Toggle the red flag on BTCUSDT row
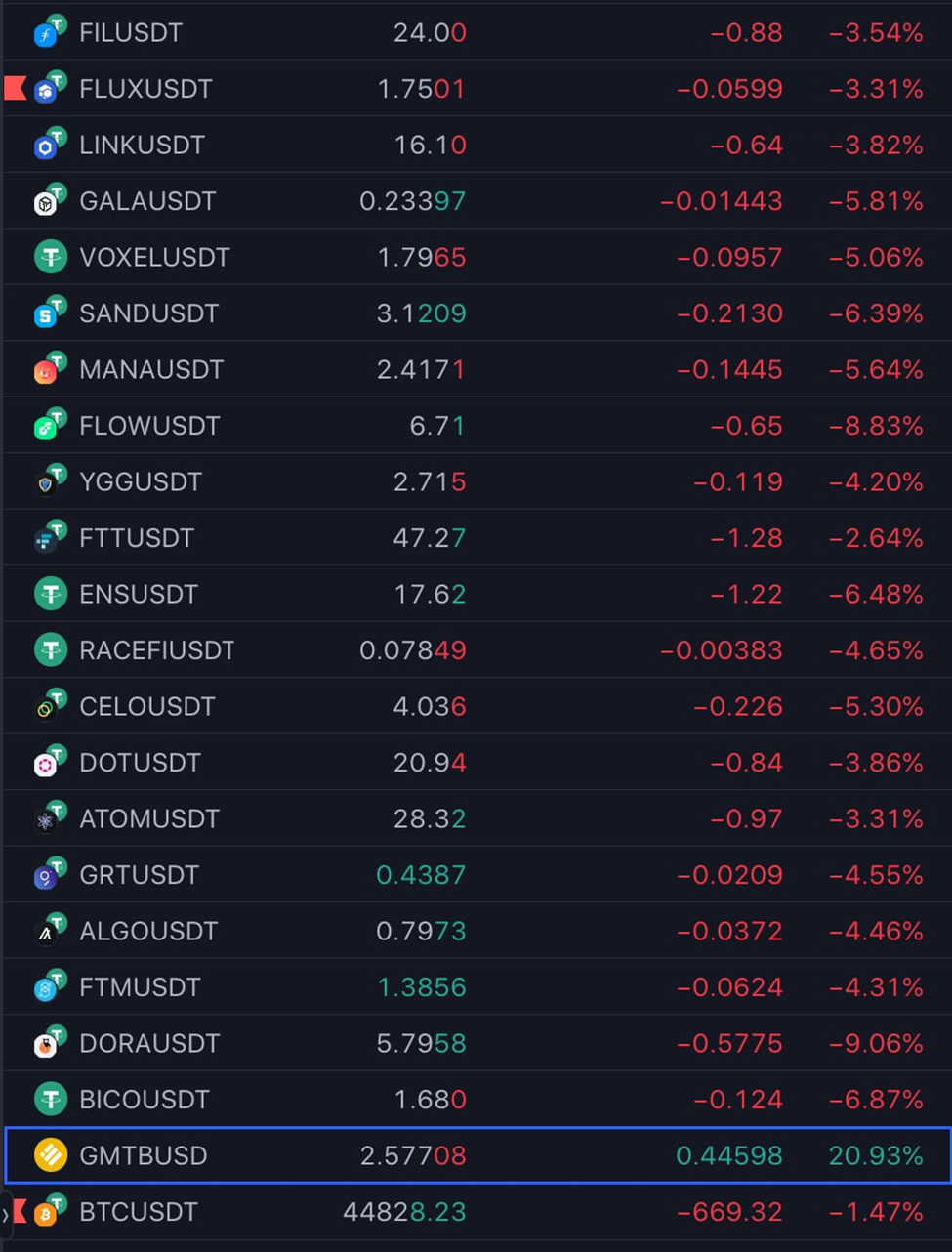 click(x=20, y=1212)
